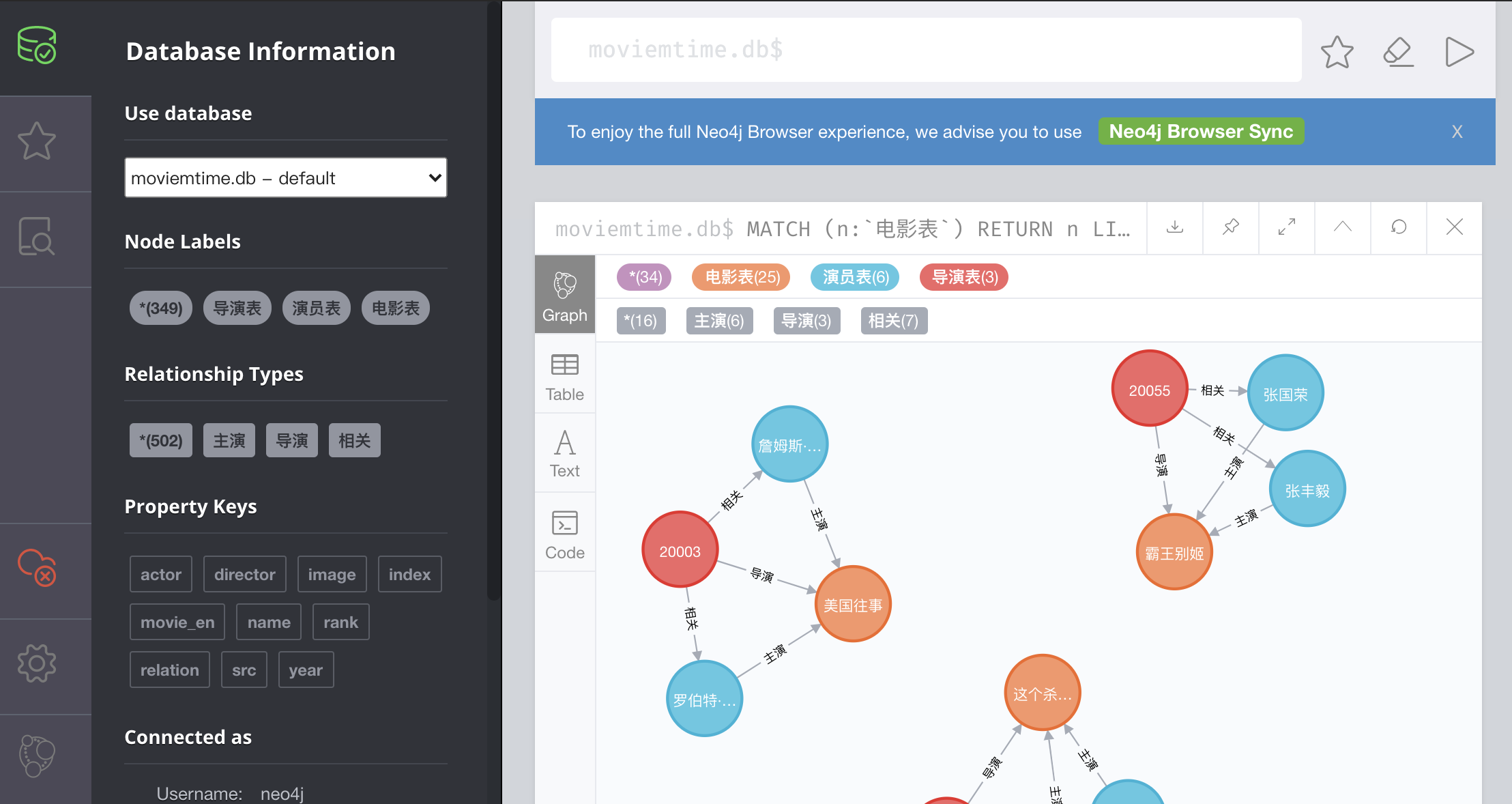This screenshot has width=1512, height=804.
Task: Switch to Text view
Action: 563,452
